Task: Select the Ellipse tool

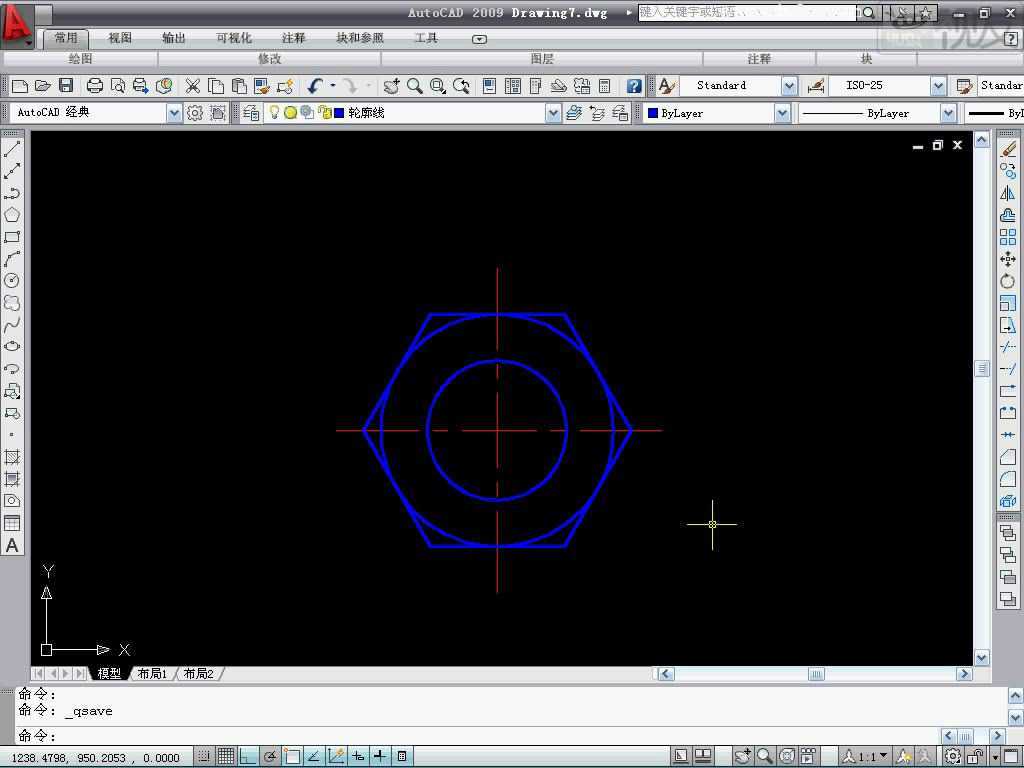Action: tap(12, 347)
